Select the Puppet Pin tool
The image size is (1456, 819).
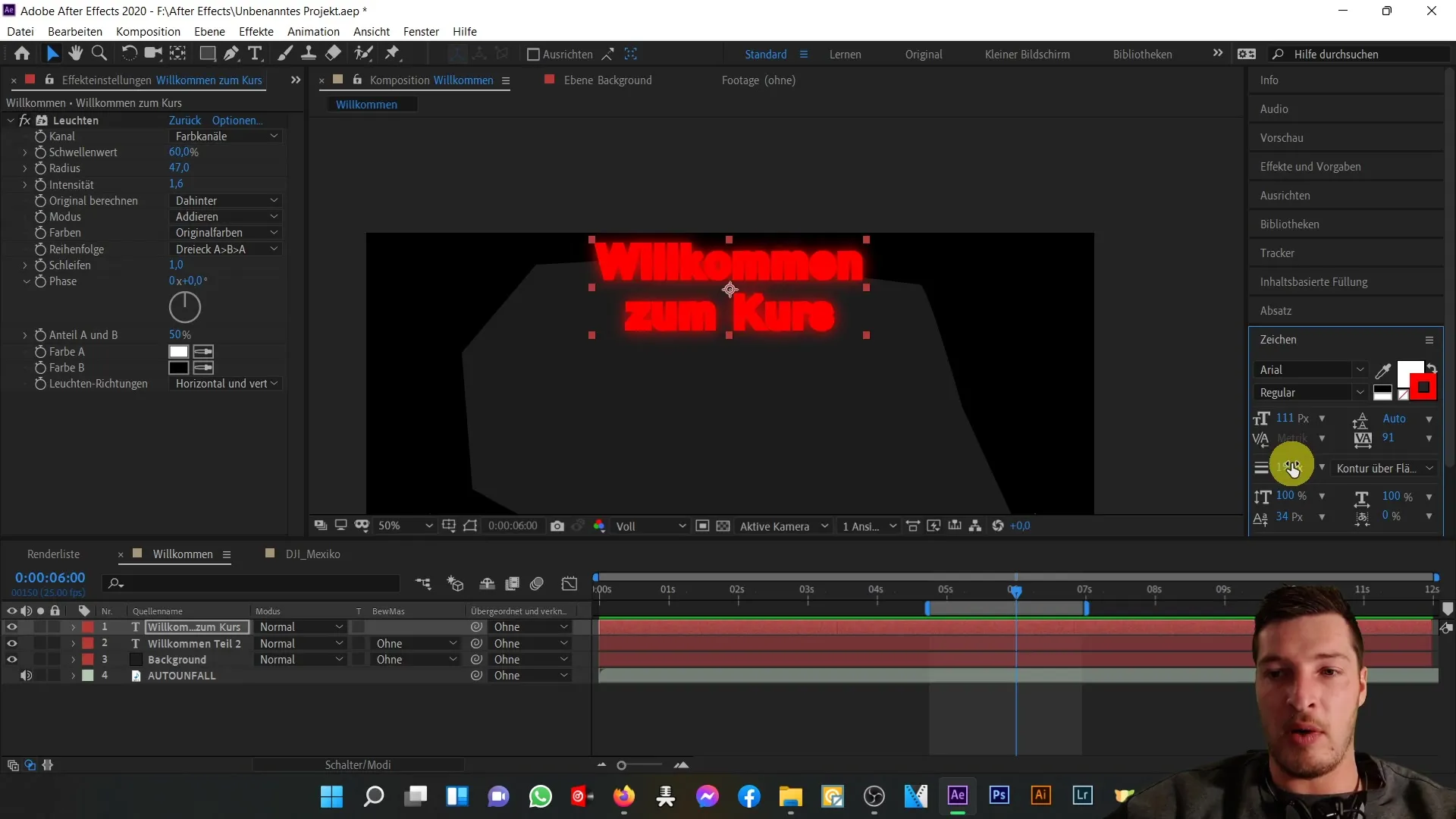(x=392, y=54)
